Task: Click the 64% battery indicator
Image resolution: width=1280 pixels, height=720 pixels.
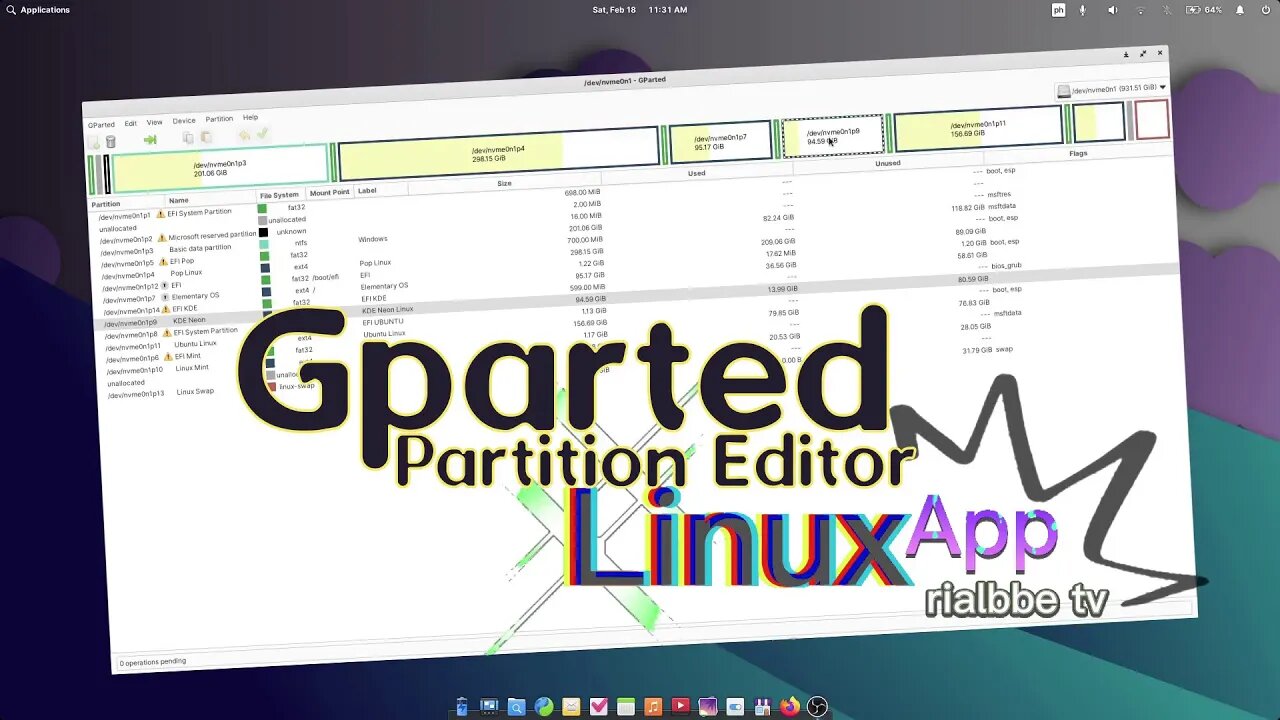Action: click(1204, 10)
